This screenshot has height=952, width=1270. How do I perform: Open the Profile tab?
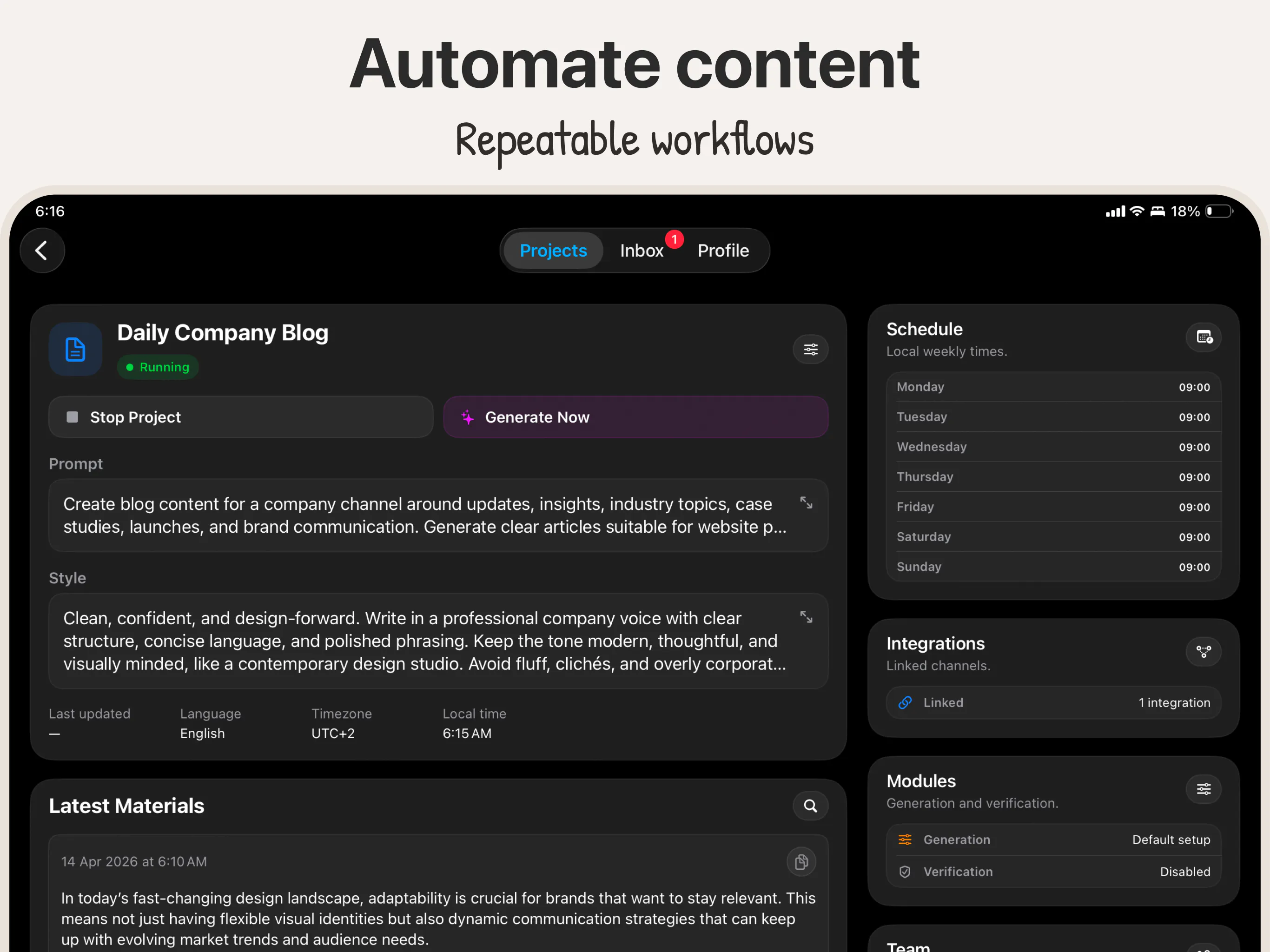[x=723, y=251]
